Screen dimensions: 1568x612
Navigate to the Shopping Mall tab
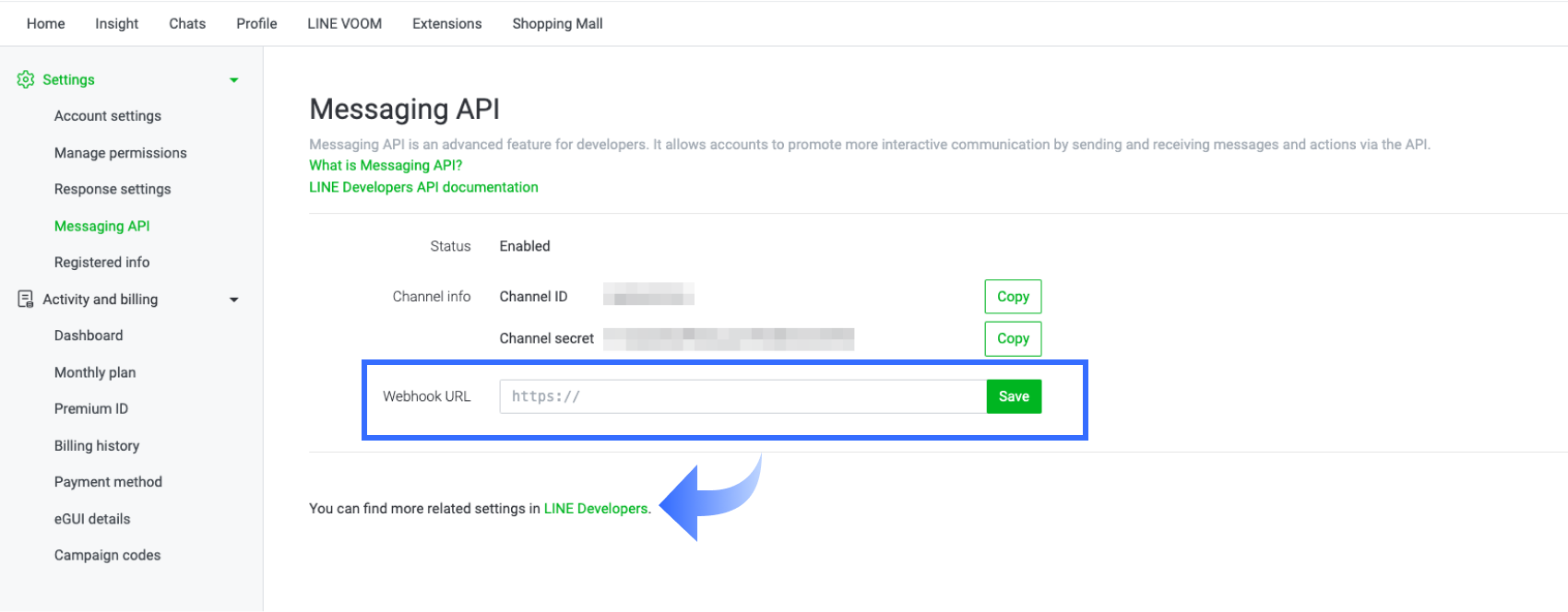tap(556, 23)
